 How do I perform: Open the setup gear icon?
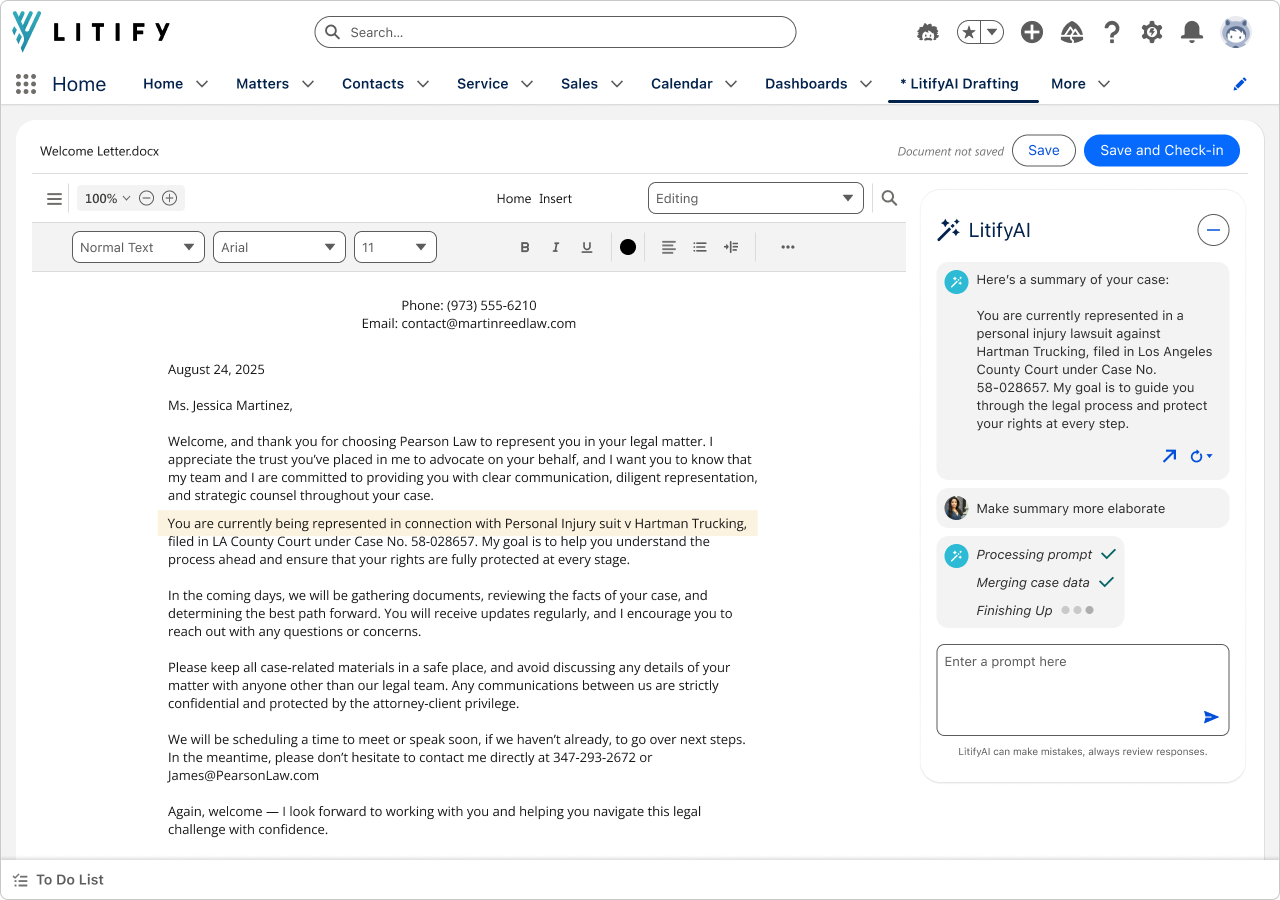(1152, 32)
